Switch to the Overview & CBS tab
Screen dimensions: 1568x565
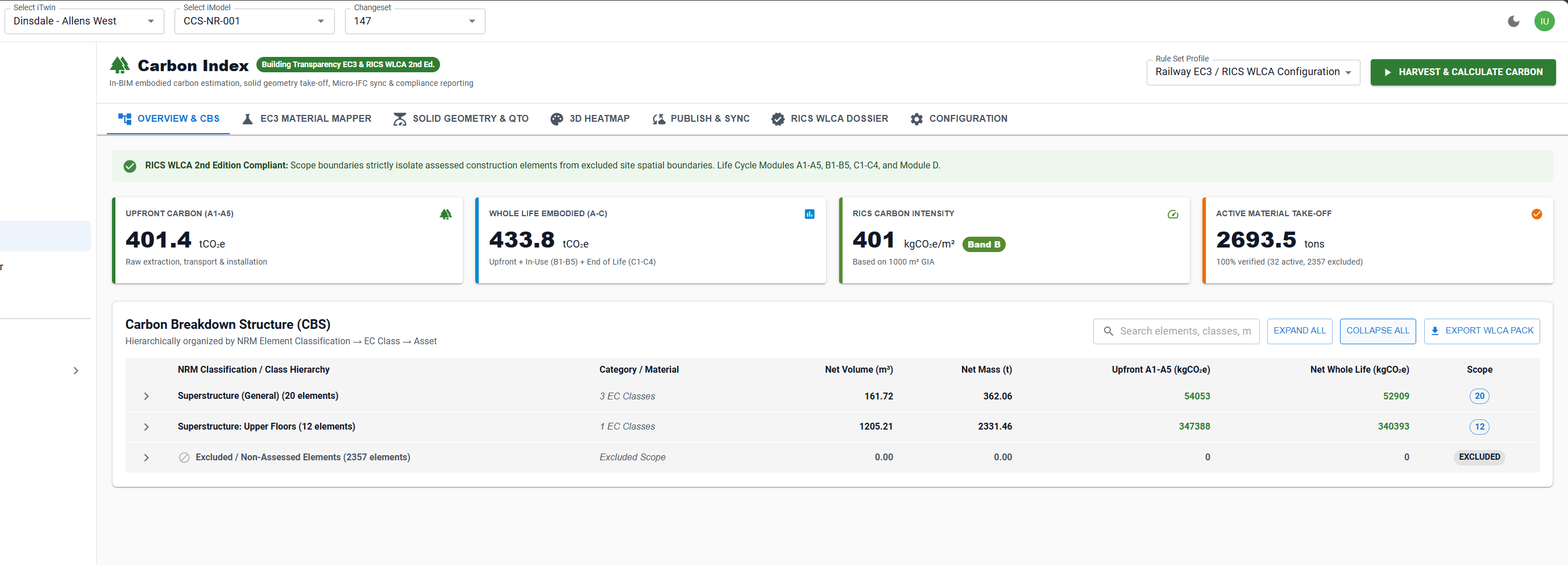pos(169,119)
